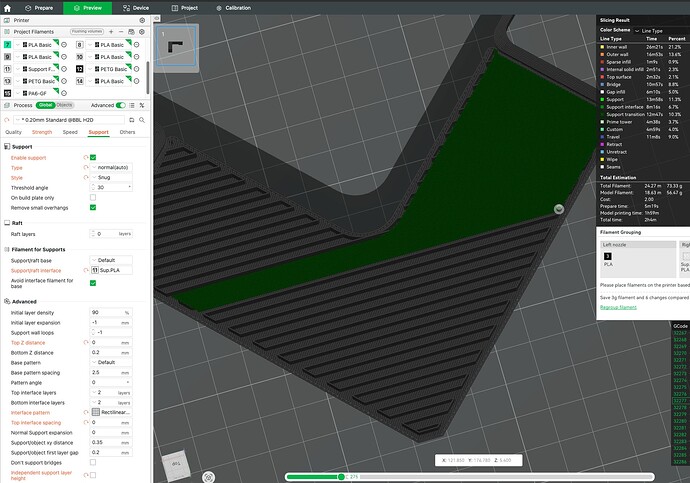
Task: Reset process preset changes arrow icon
Action: click(x=7, y=120)
